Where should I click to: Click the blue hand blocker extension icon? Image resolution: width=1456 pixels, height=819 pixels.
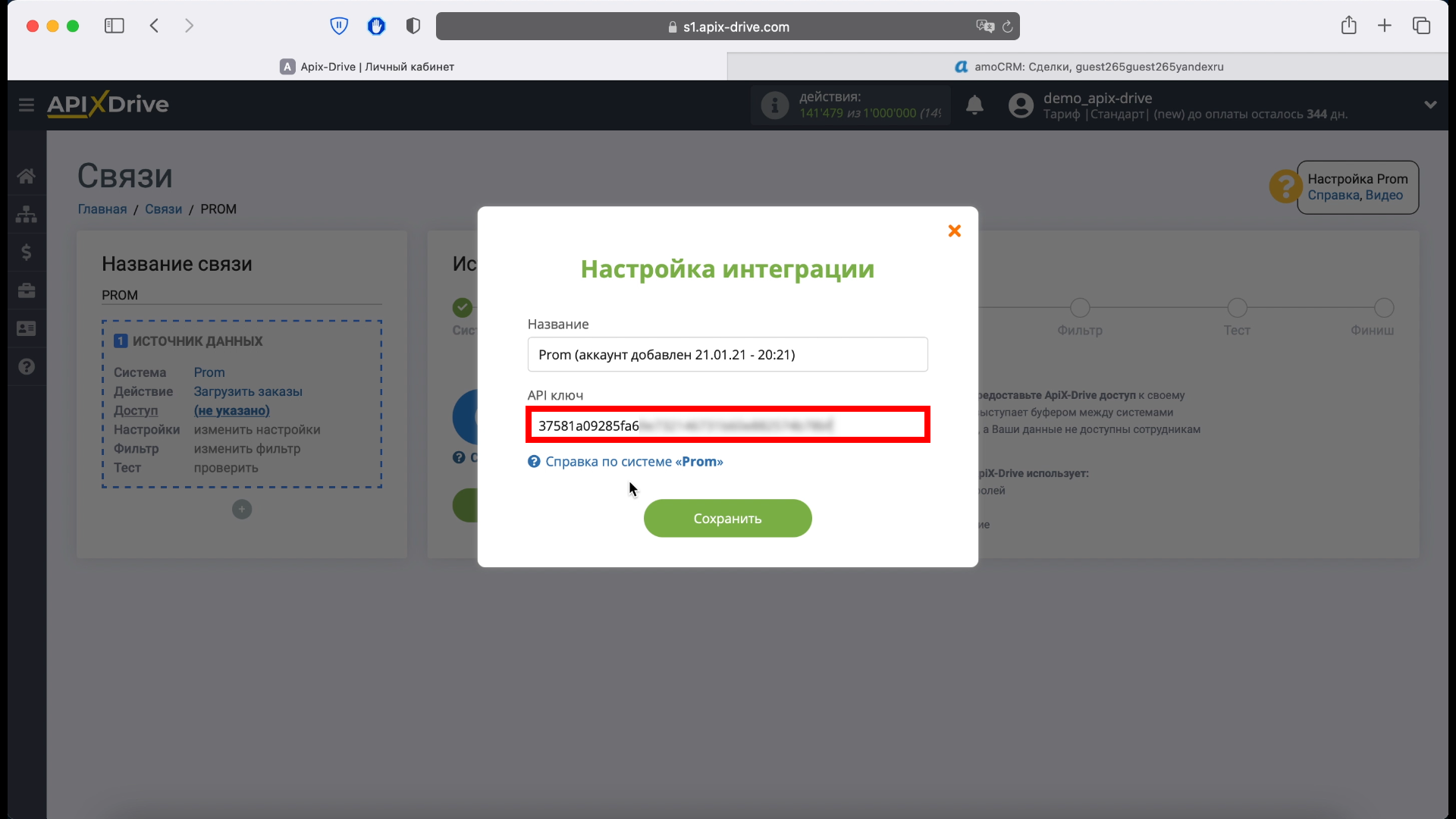376,26
